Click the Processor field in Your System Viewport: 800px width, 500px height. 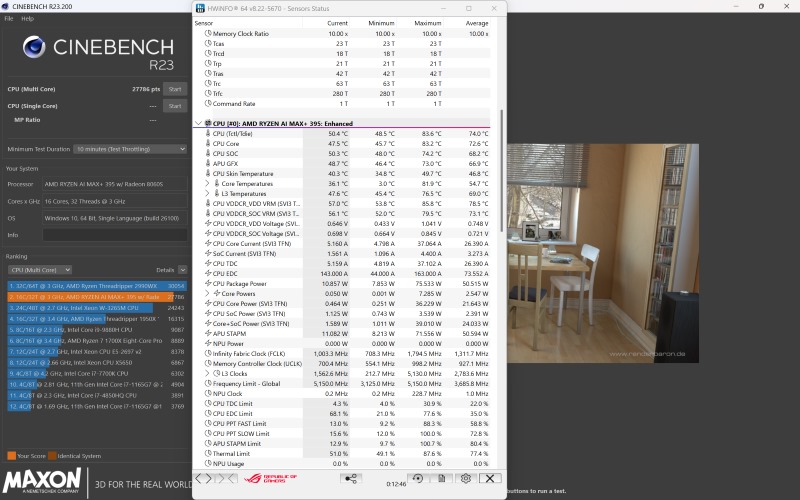point(115,184)
